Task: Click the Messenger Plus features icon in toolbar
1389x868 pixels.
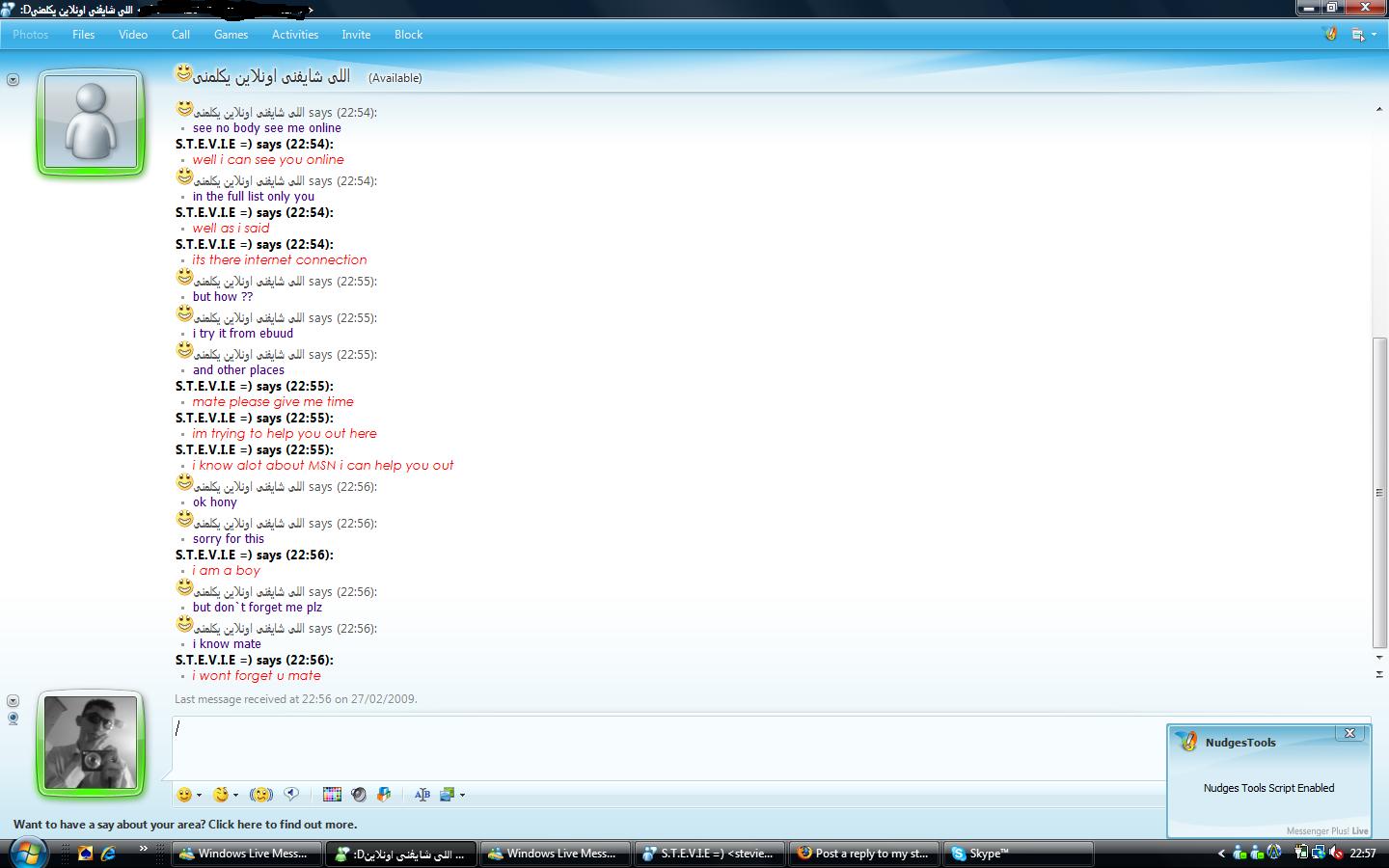Action: pyautogui.click(x=384, y=795)
